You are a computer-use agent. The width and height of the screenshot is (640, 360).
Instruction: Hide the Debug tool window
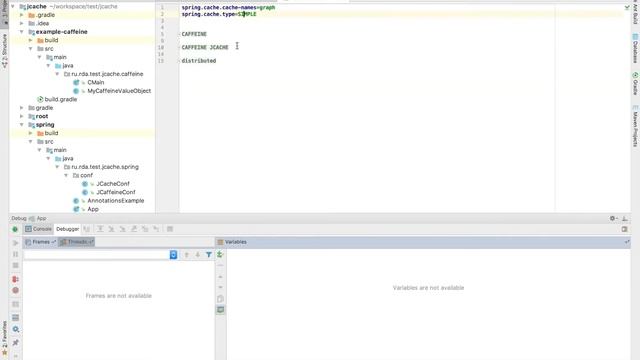pos(625,218)
